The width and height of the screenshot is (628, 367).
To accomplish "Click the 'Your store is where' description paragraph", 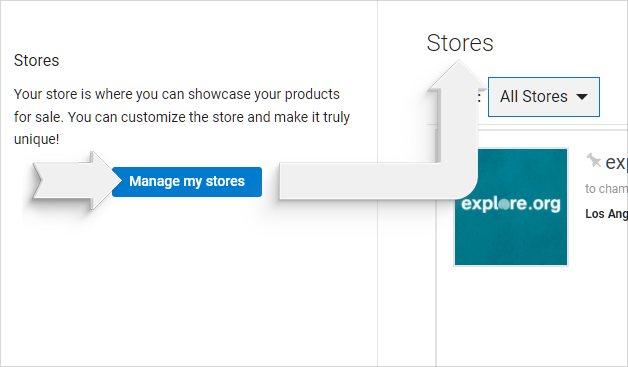I will tap(182, 117).
